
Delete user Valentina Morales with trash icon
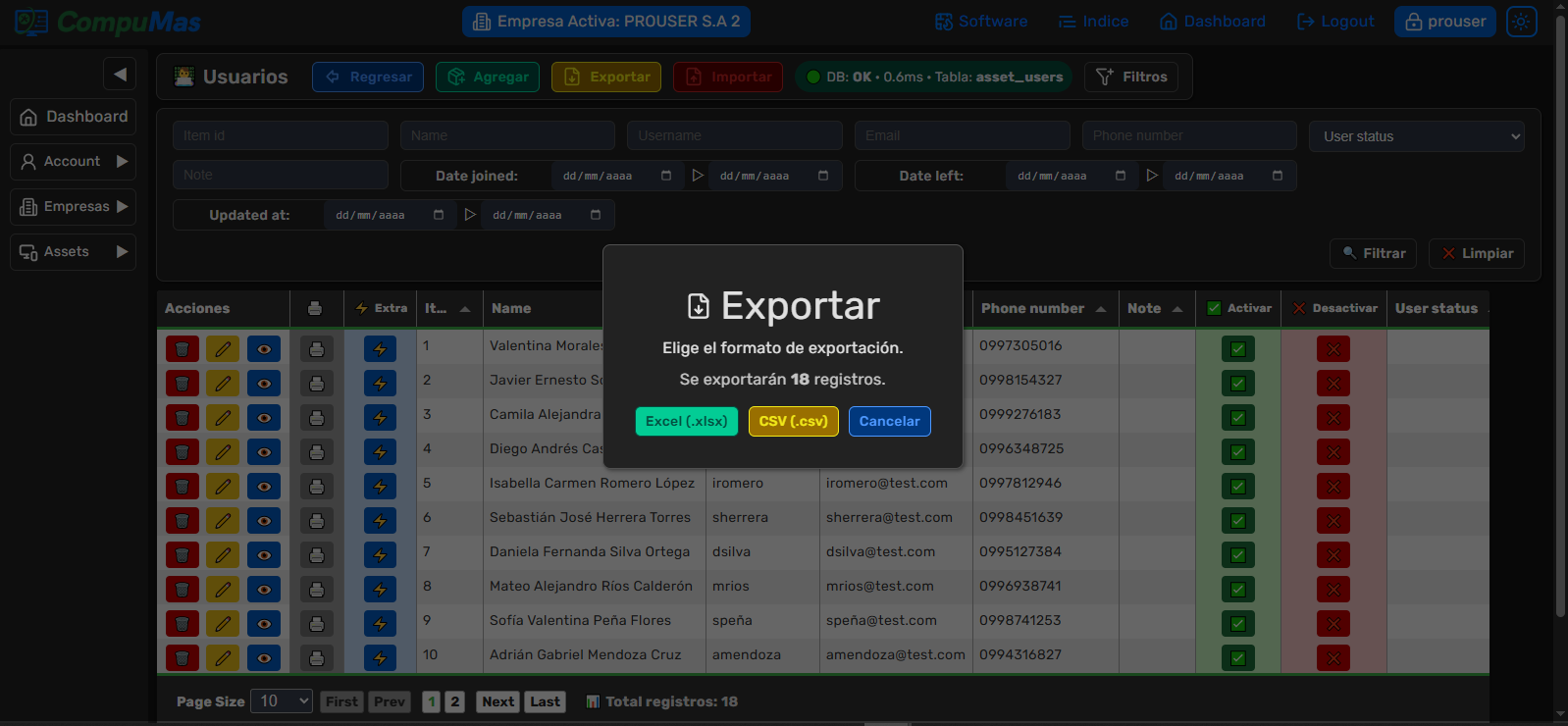[x=183, y=349]
